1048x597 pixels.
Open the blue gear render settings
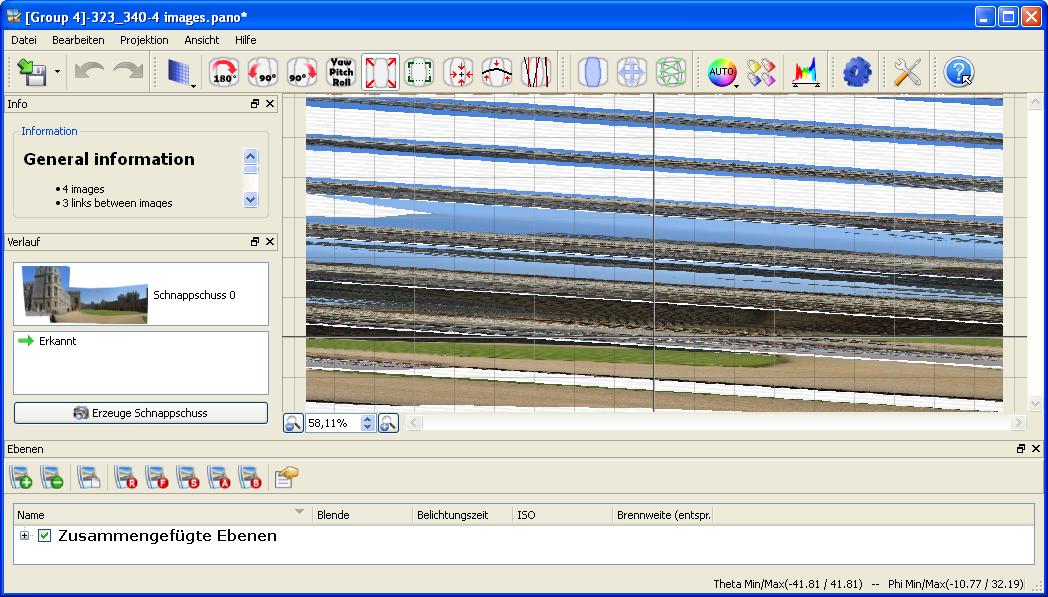click(x=857, y=73)
